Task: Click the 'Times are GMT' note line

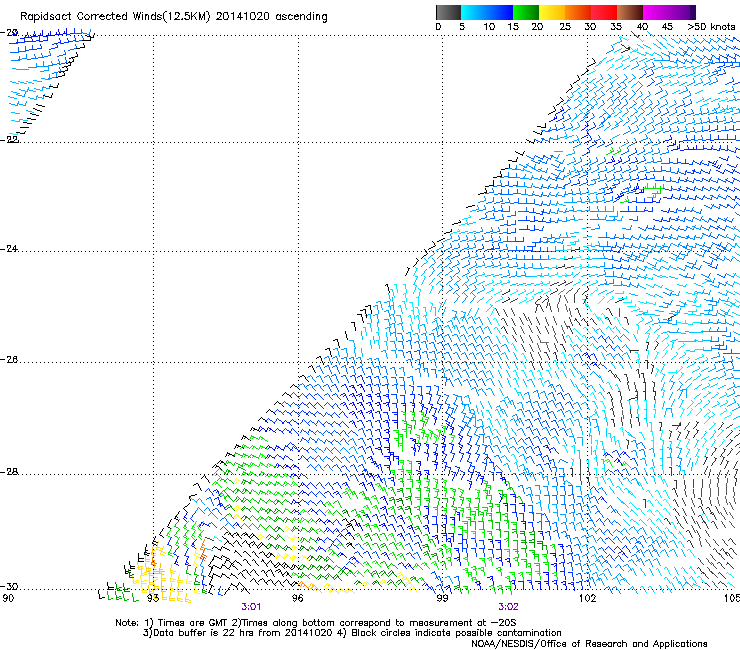Action: pyautogui.click(x=316, y=623)
